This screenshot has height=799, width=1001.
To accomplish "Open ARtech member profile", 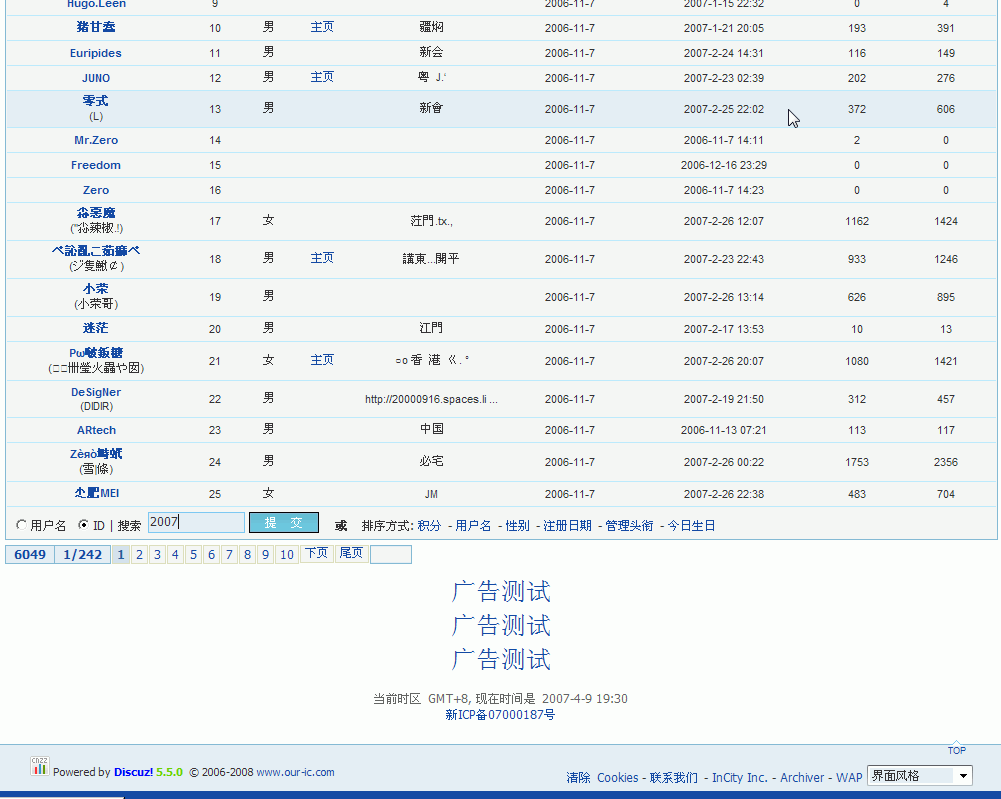I will tap(96, 430).
